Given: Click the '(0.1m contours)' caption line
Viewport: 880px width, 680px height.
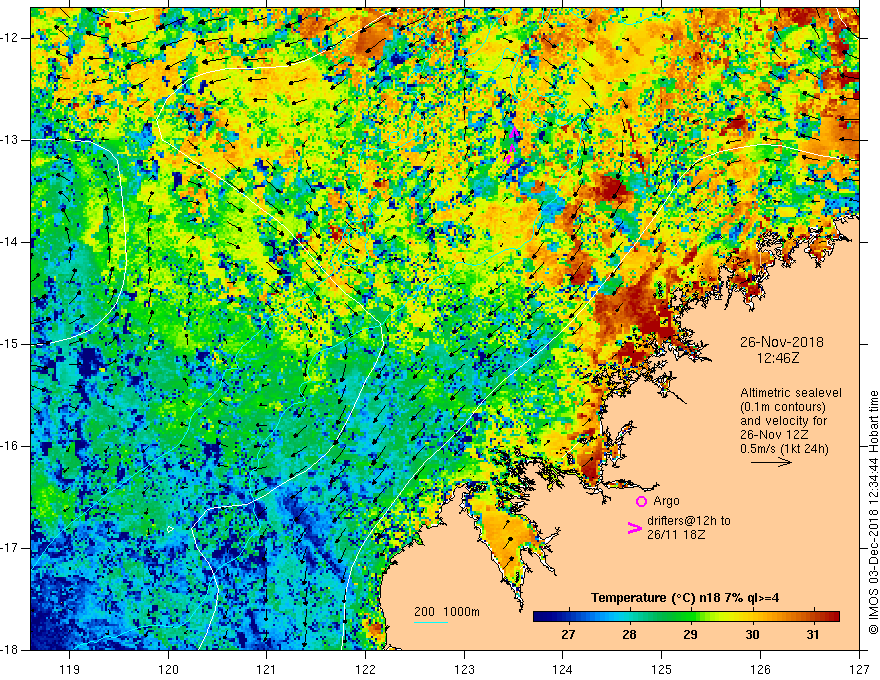Looking at the screenshot, I should click(783, 407).
